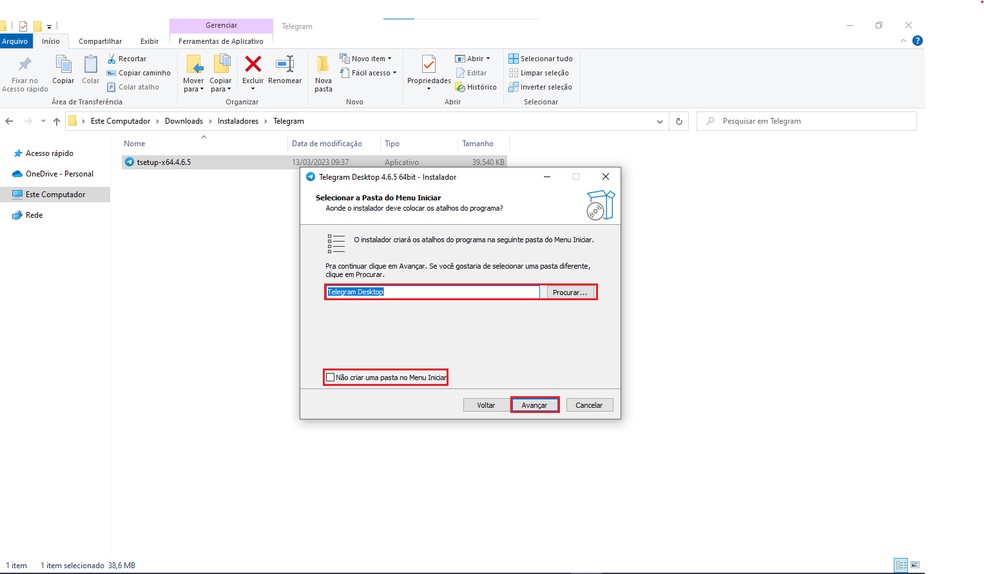
Task: Switch to large icons view in status bar
Action: (x=915, y=565)
